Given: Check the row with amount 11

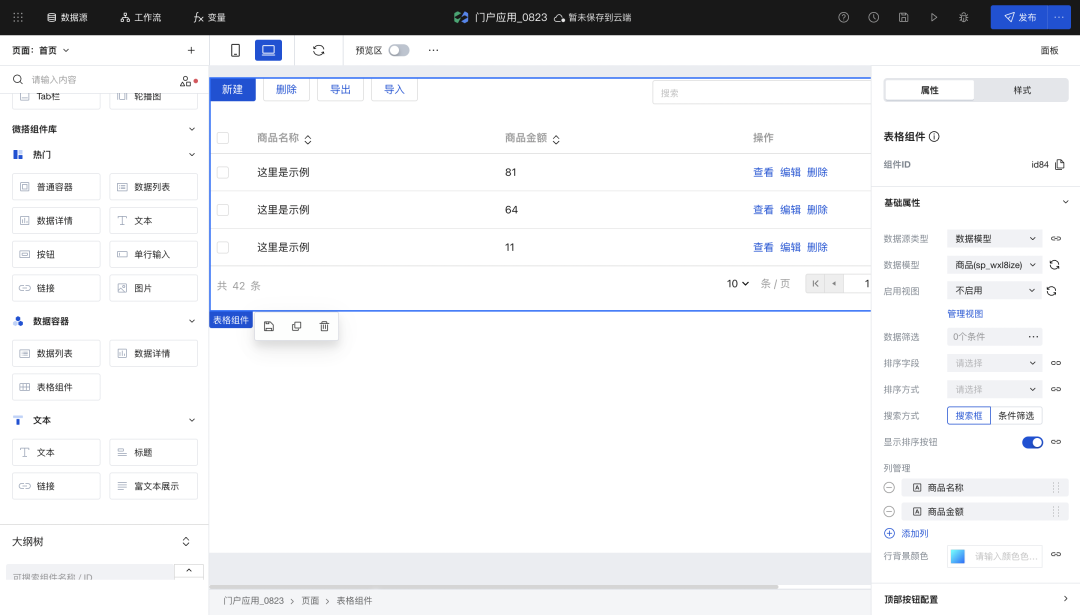Looking at the screenshot, I should (223, 247).
